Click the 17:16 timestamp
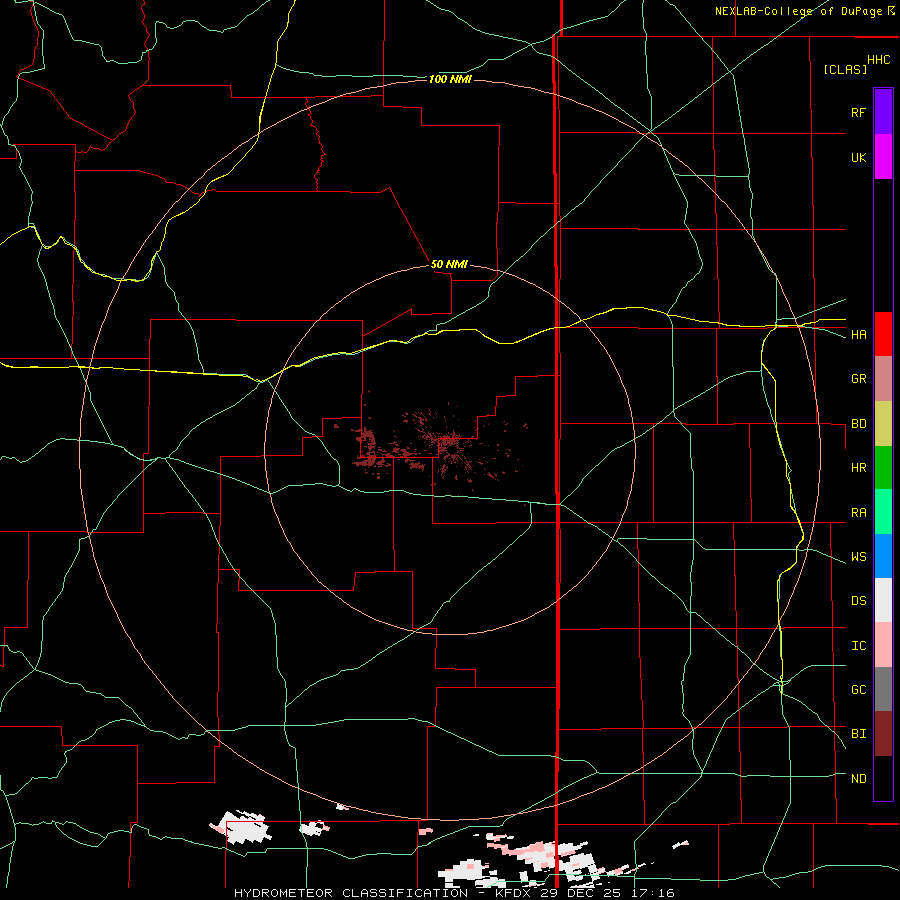The image size is (900, 900). click(655, 893)
